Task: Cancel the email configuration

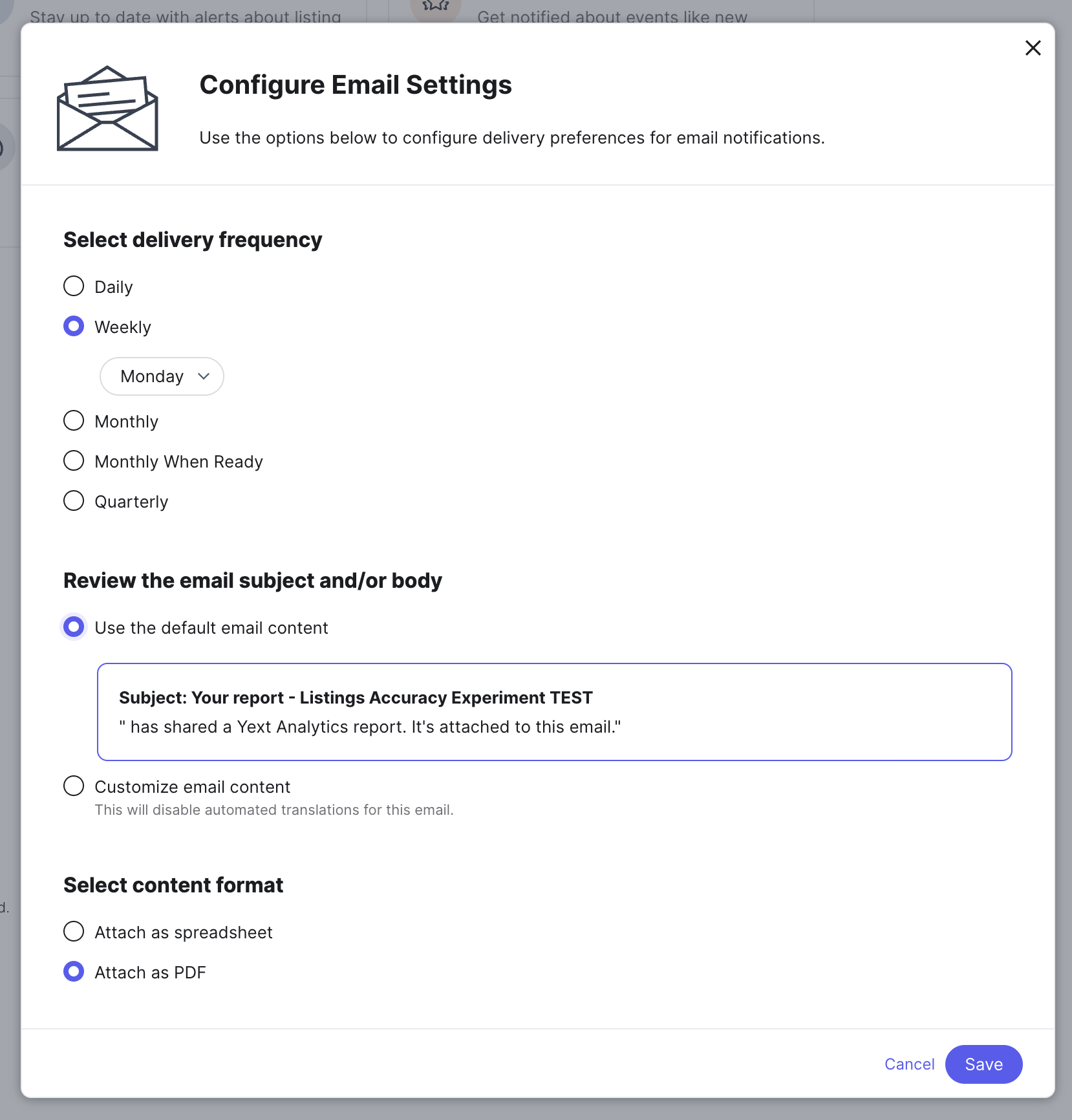Action: (x=909, y=1064)
